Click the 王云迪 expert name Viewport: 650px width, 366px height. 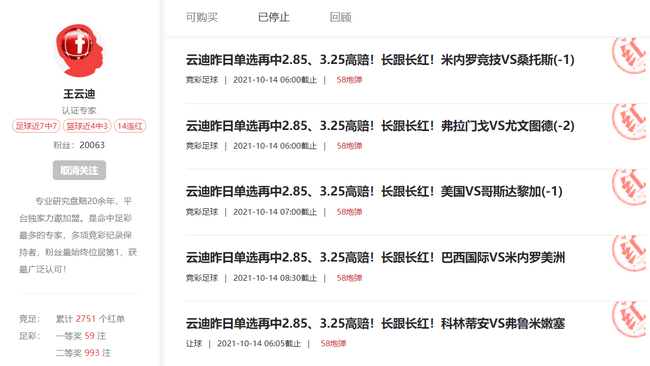(79, 94)
